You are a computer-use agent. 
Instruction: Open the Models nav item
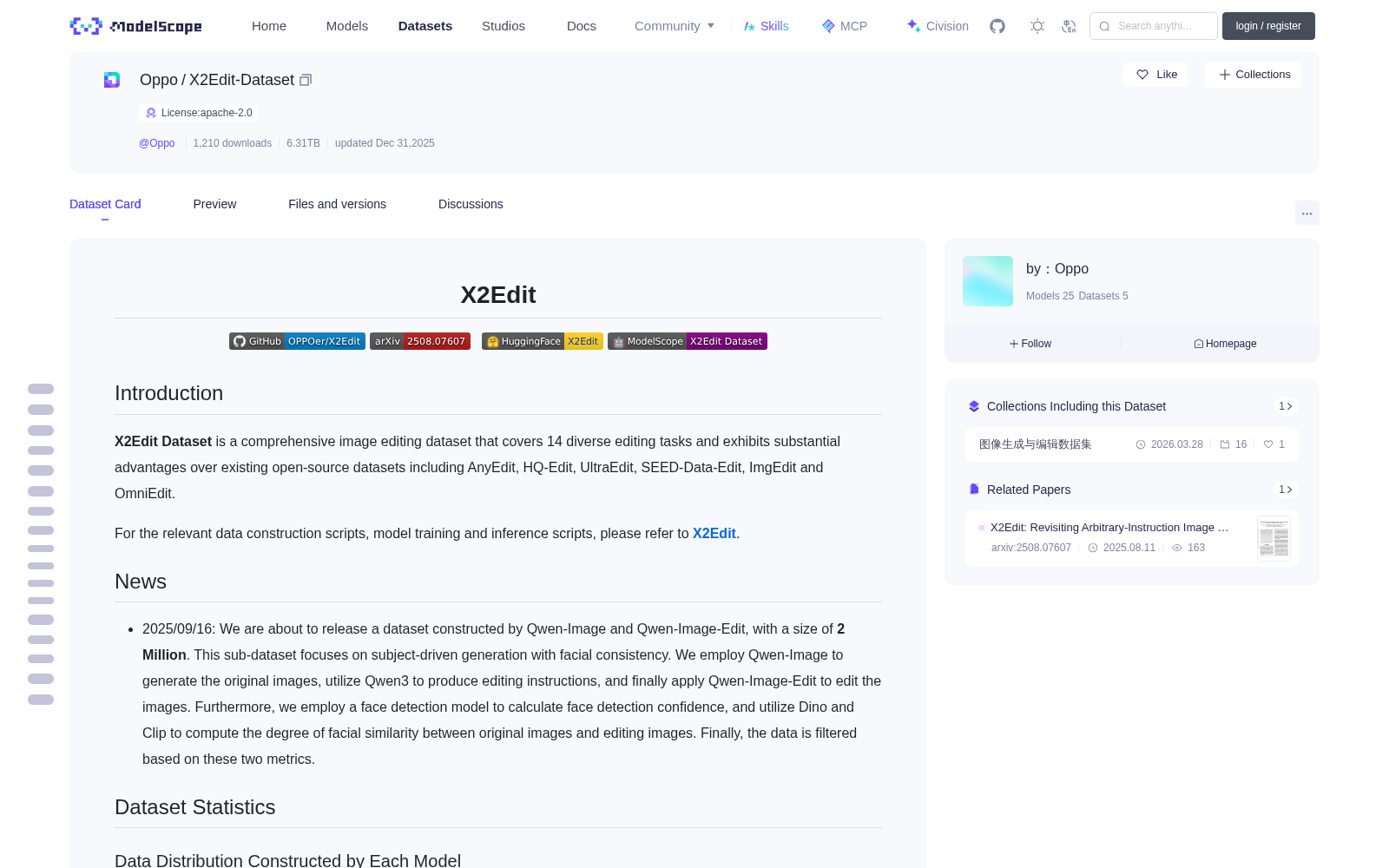click(x=347, y=26)
